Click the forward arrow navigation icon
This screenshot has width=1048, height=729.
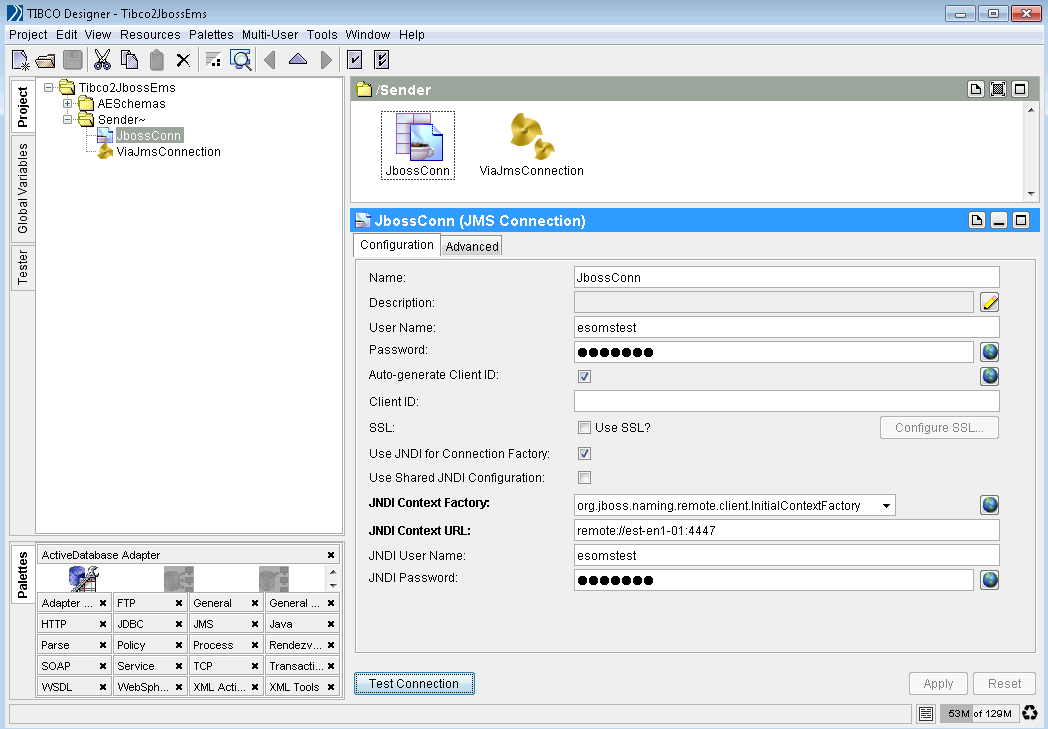(326, 60)
